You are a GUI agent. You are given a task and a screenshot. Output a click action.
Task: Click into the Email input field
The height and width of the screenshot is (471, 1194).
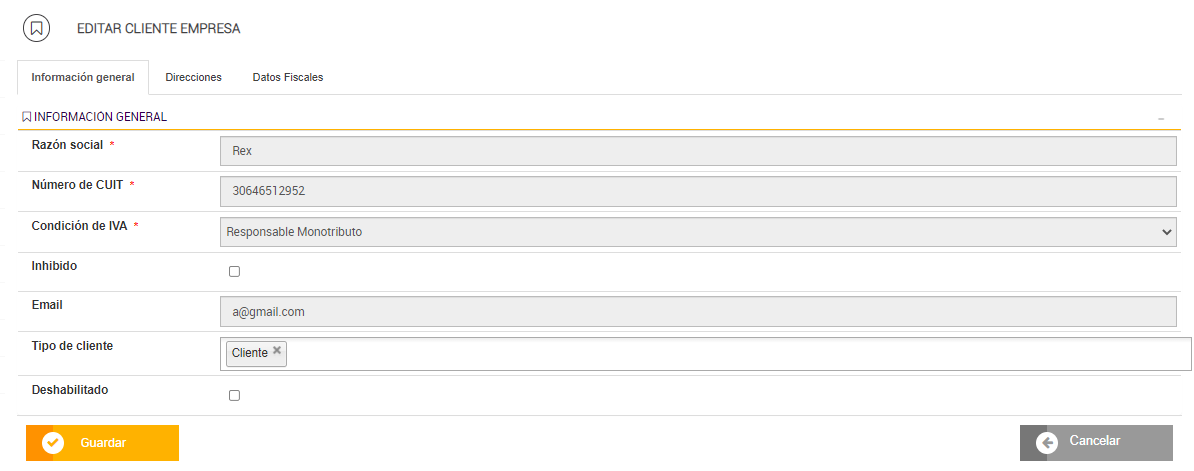pos(697,312)
